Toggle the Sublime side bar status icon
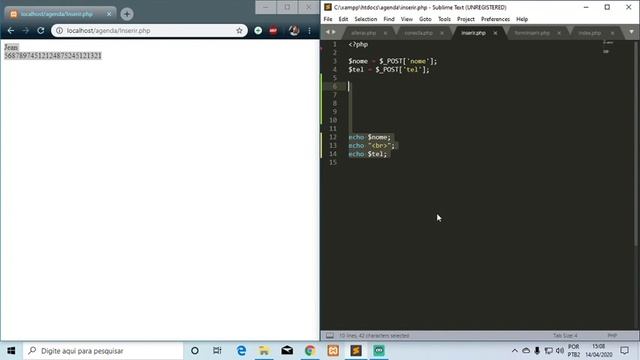 tap(329, 336)
